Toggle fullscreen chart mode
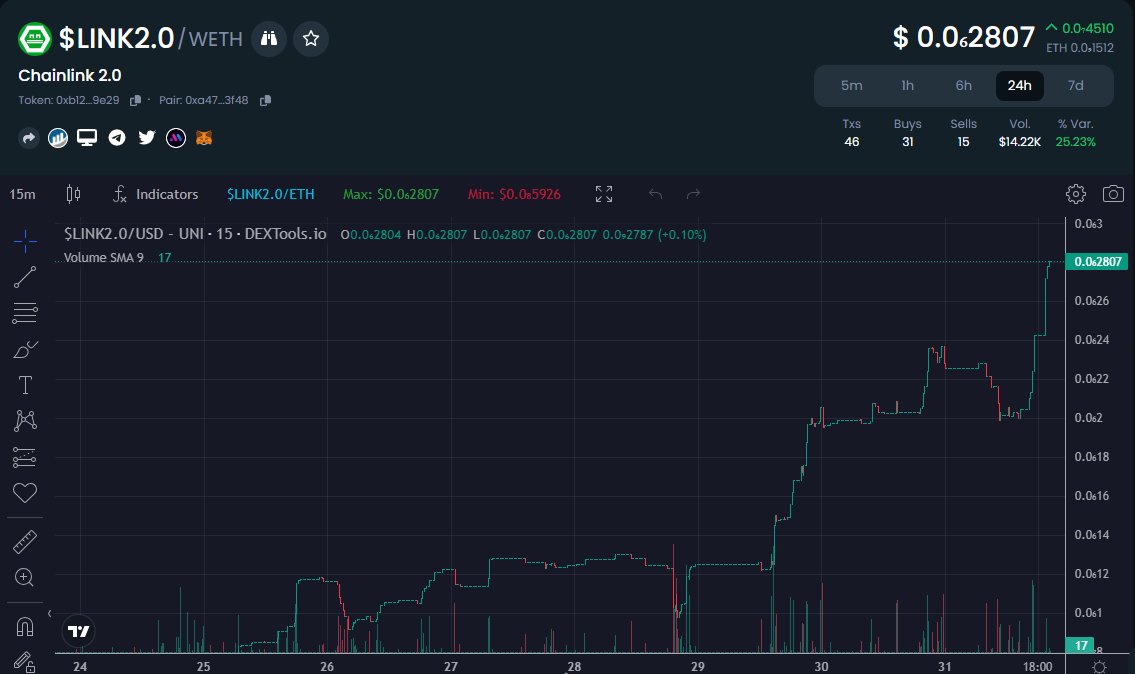This screenshot has height=674, width=1135. [x=603, y=194]
